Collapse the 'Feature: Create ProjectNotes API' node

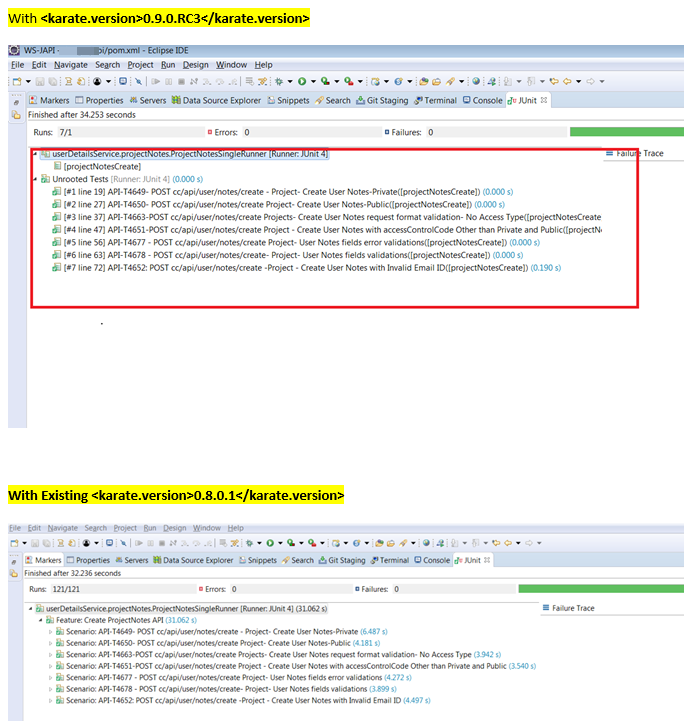point(40,620)
